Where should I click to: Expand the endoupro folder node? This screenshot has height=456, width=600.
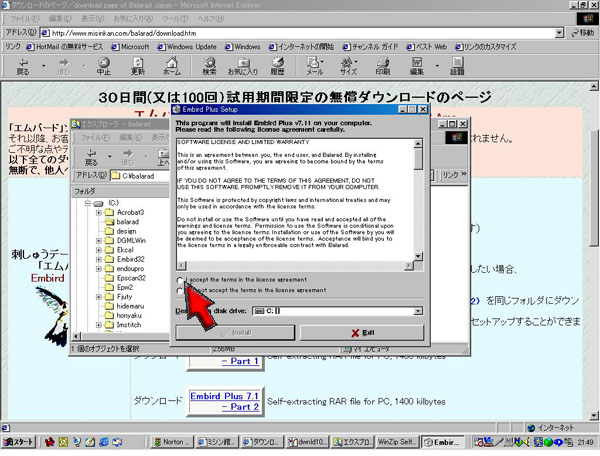[x=99, y=269]
